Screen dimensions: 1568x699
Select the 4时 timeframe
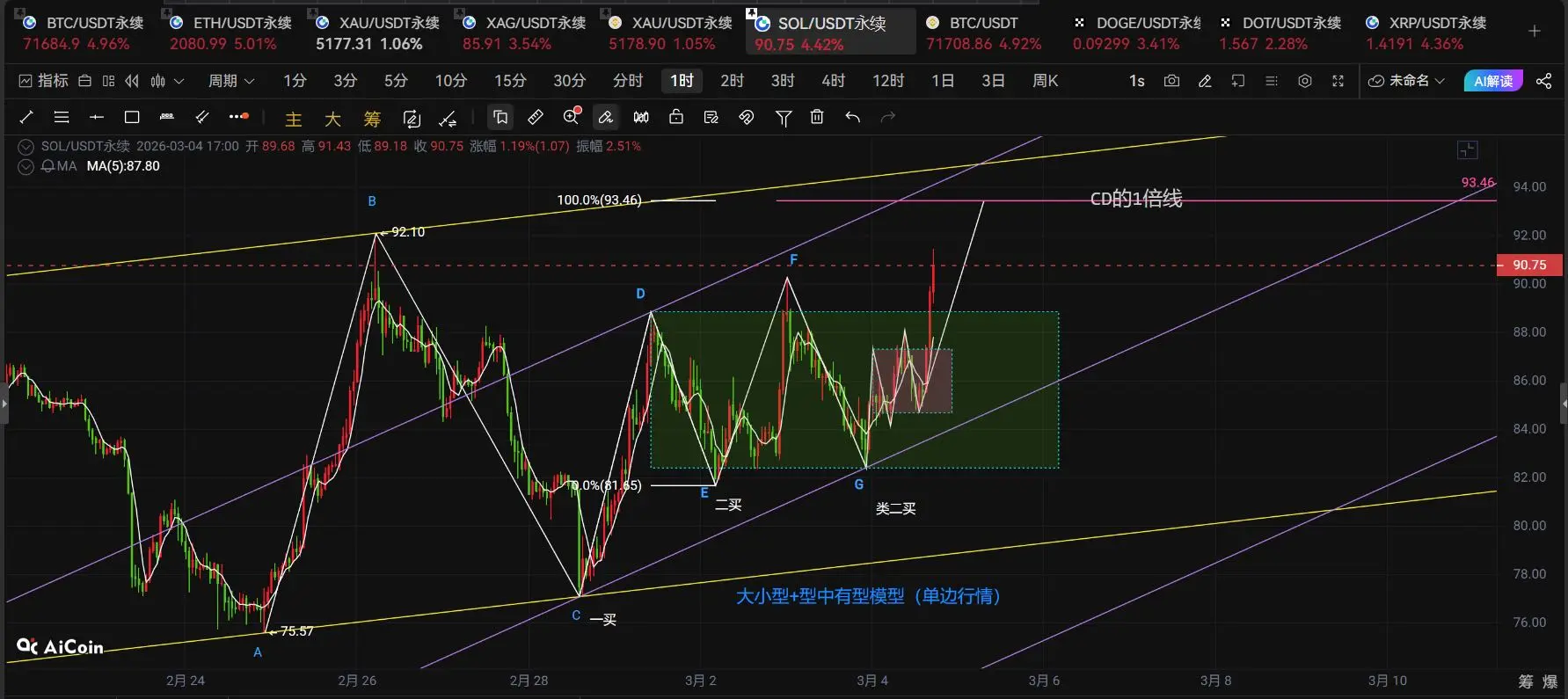834,81
